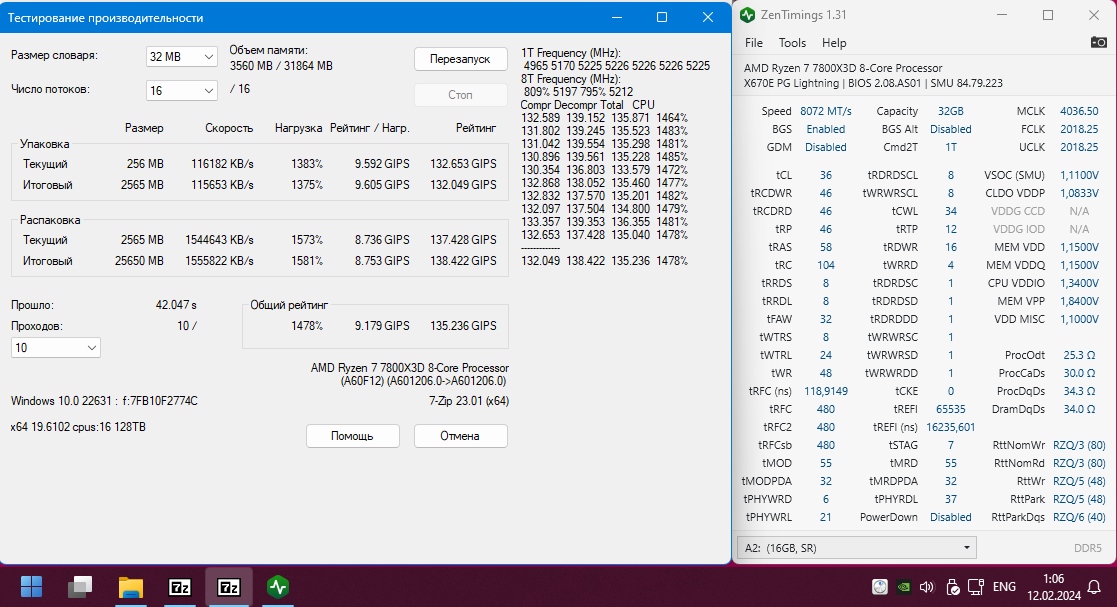Click RttParkDqs value RZQ/6 (40)
This screenshot has height=607, width=1117.
coord(1079,517)
